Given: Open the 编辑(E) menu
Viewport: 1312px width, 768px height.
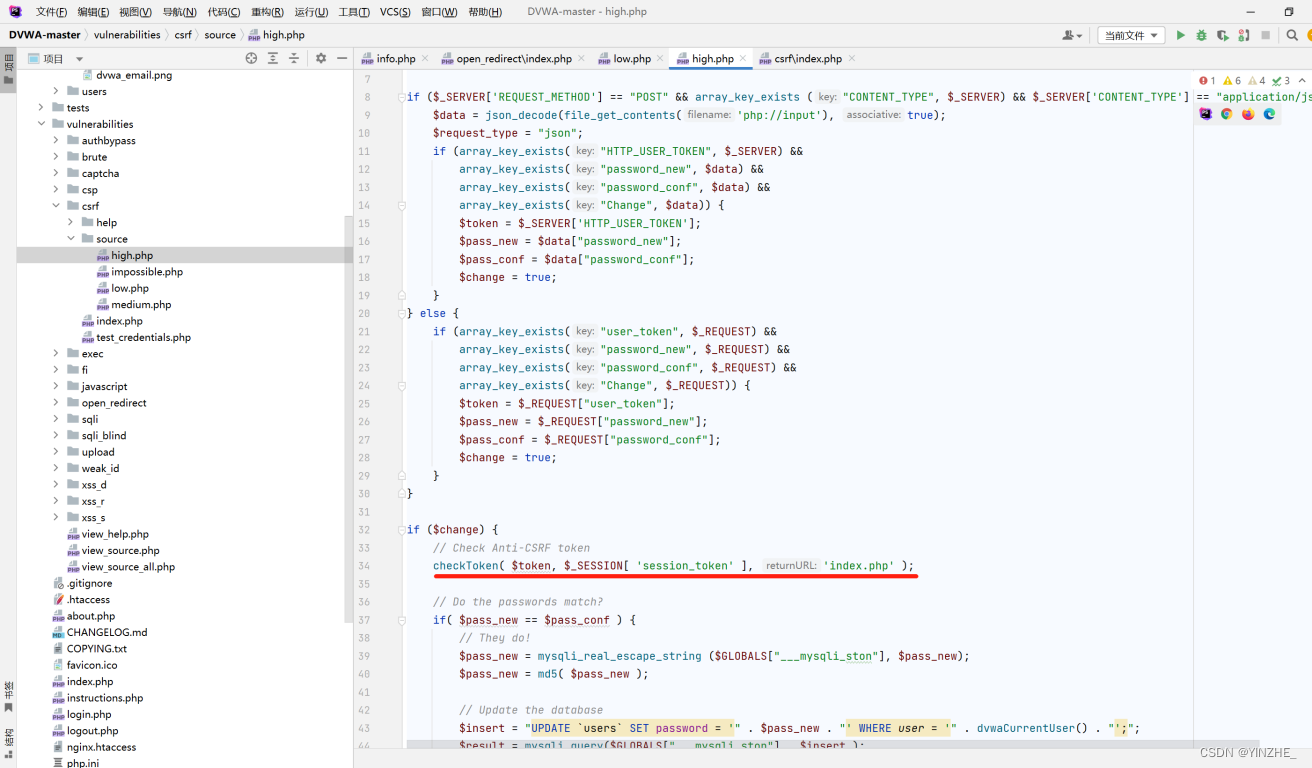Looking at the screenshot, I should (93, 12).
